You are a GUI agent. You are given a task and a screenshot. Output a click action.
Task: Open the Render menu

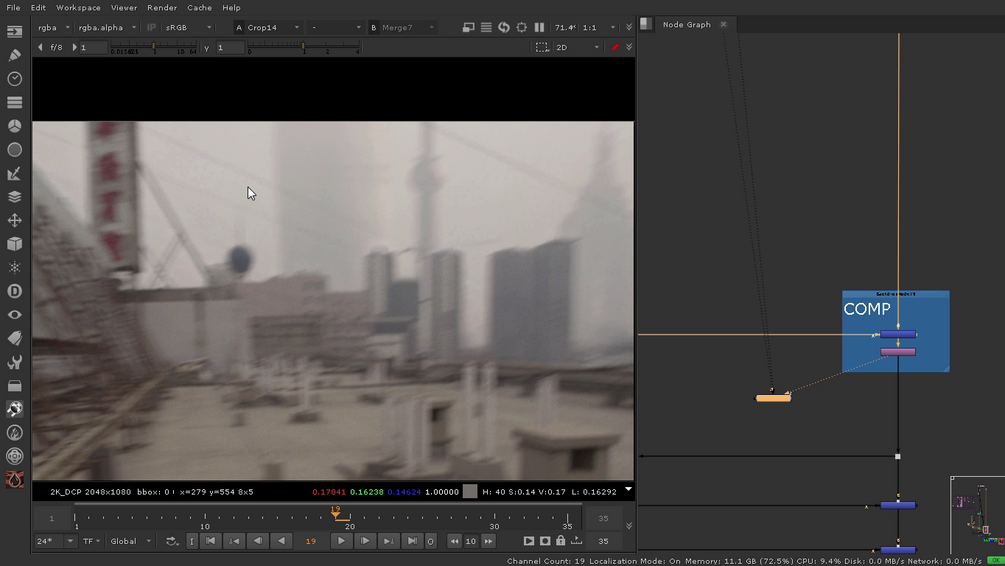point(162,8)
